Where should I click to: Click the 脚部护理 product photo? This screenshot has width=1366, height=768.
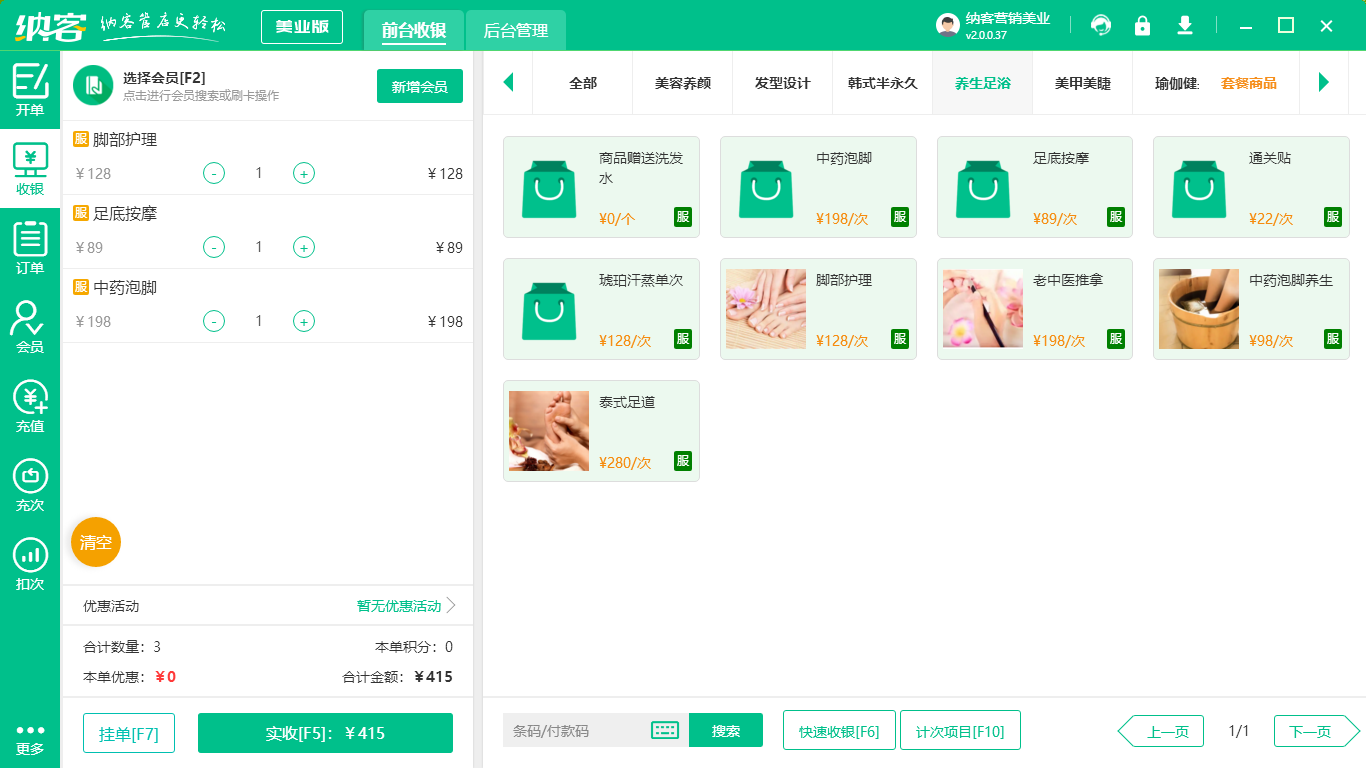pyautogui.click(x=766, y=309)
